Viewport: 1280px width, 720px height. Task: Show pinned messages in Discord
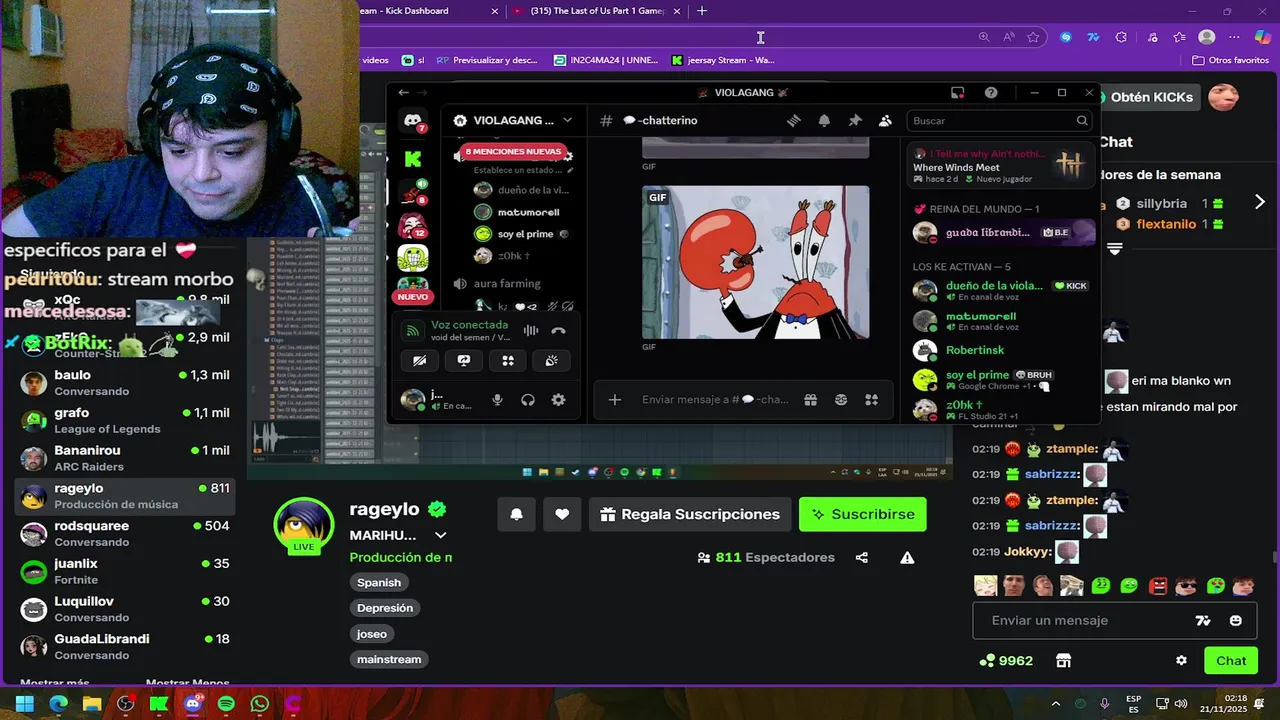click(x=855, y=120)
